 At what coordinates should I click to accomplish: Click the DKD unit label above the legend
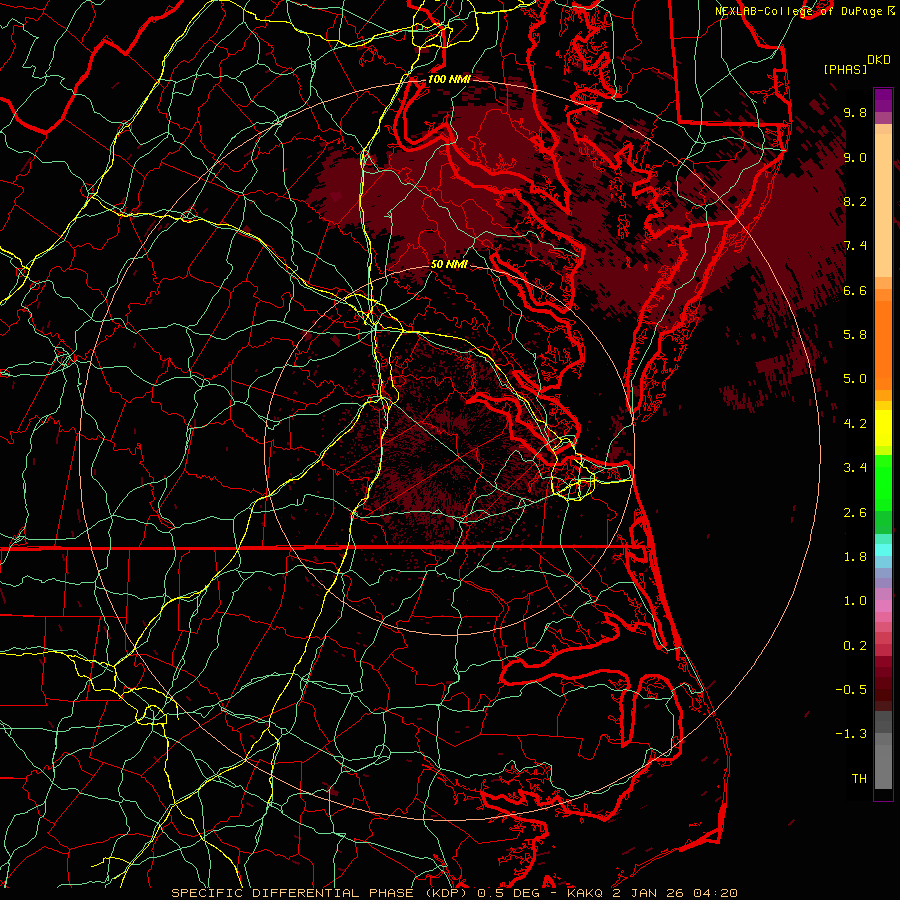(x=878, y=60)
